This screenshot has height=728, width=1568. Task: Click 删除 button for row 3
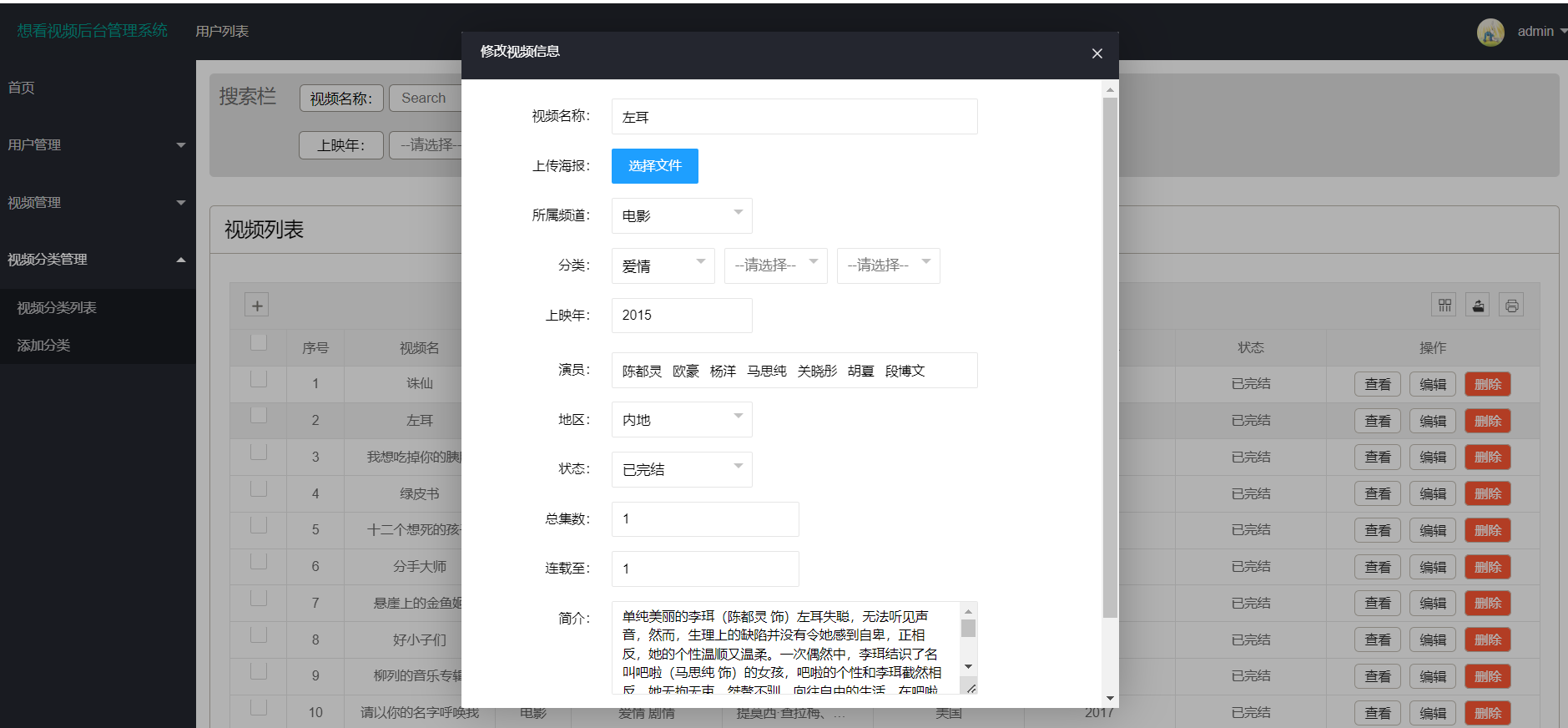(x=1488, y=457)
